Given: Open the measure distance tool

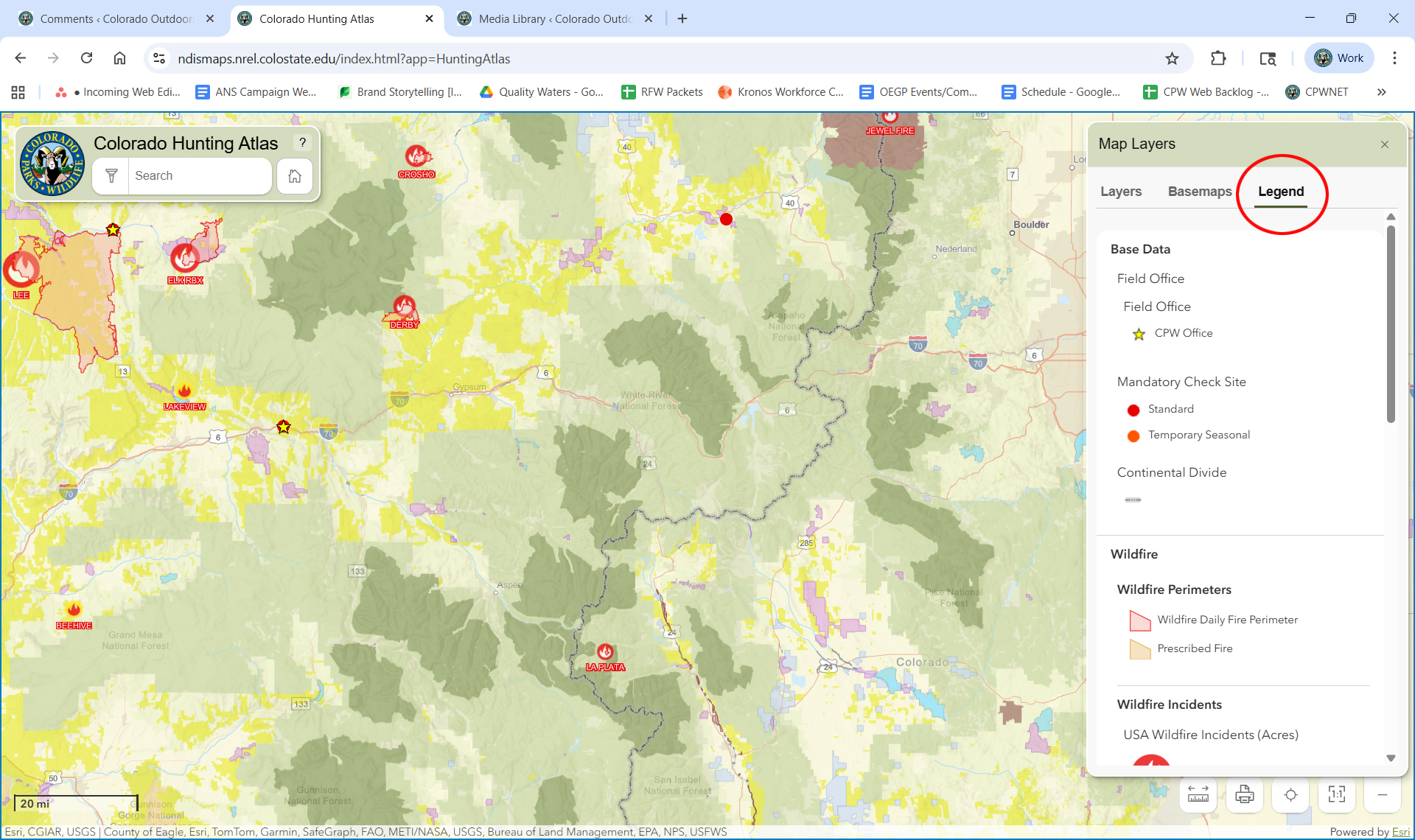Looking at the screenshot, I should [x=1198, y=794].
